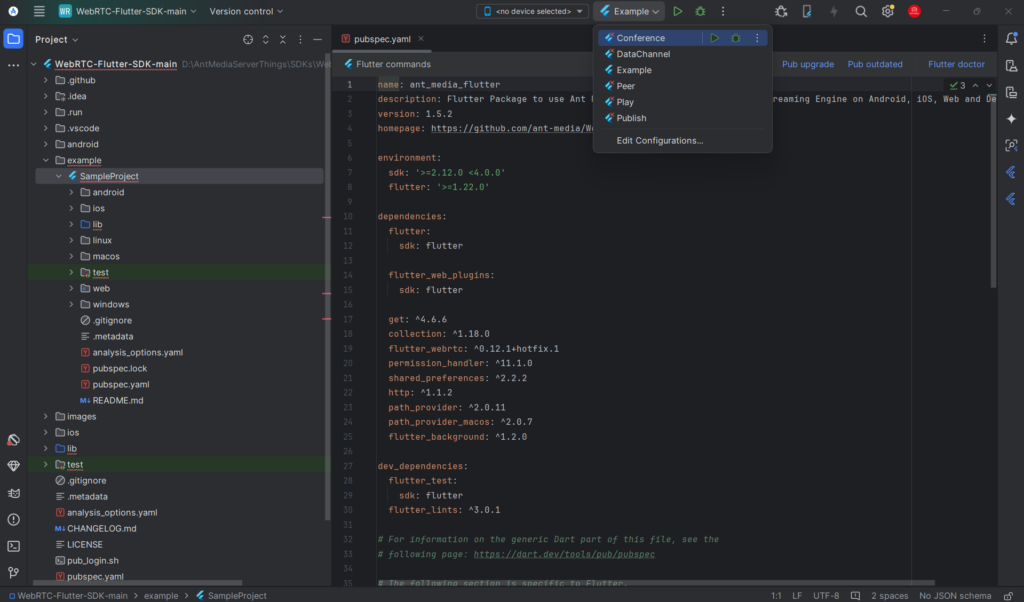
Task: Open the Problems tool window
Action: [13, 520]
